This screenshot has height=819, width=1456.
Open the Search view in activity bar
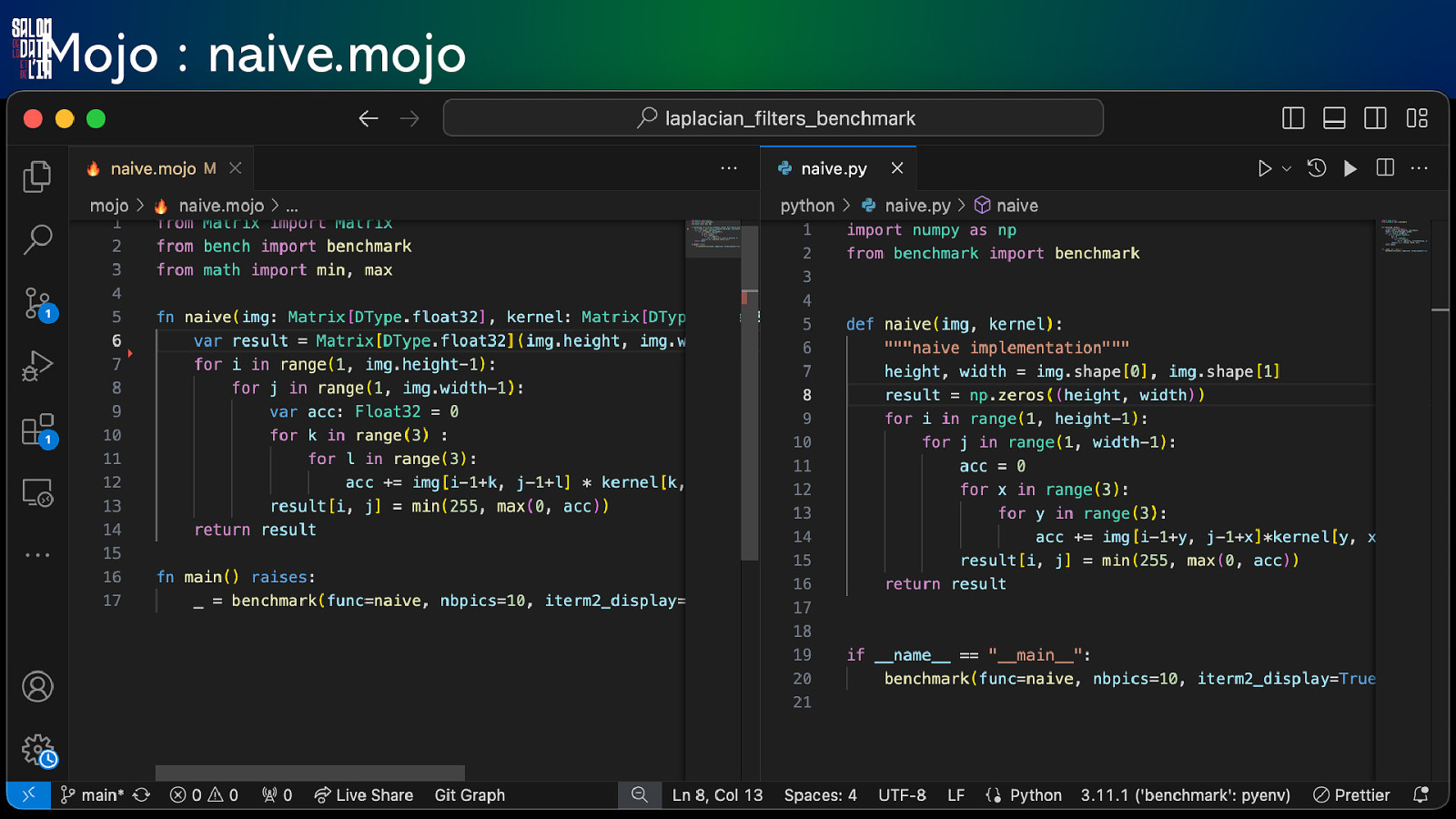[37, 239]
